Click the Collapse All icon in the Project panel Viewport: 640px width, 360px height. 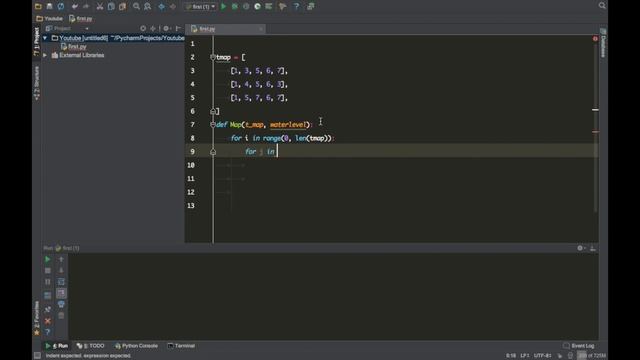click(x=153, y=29)
